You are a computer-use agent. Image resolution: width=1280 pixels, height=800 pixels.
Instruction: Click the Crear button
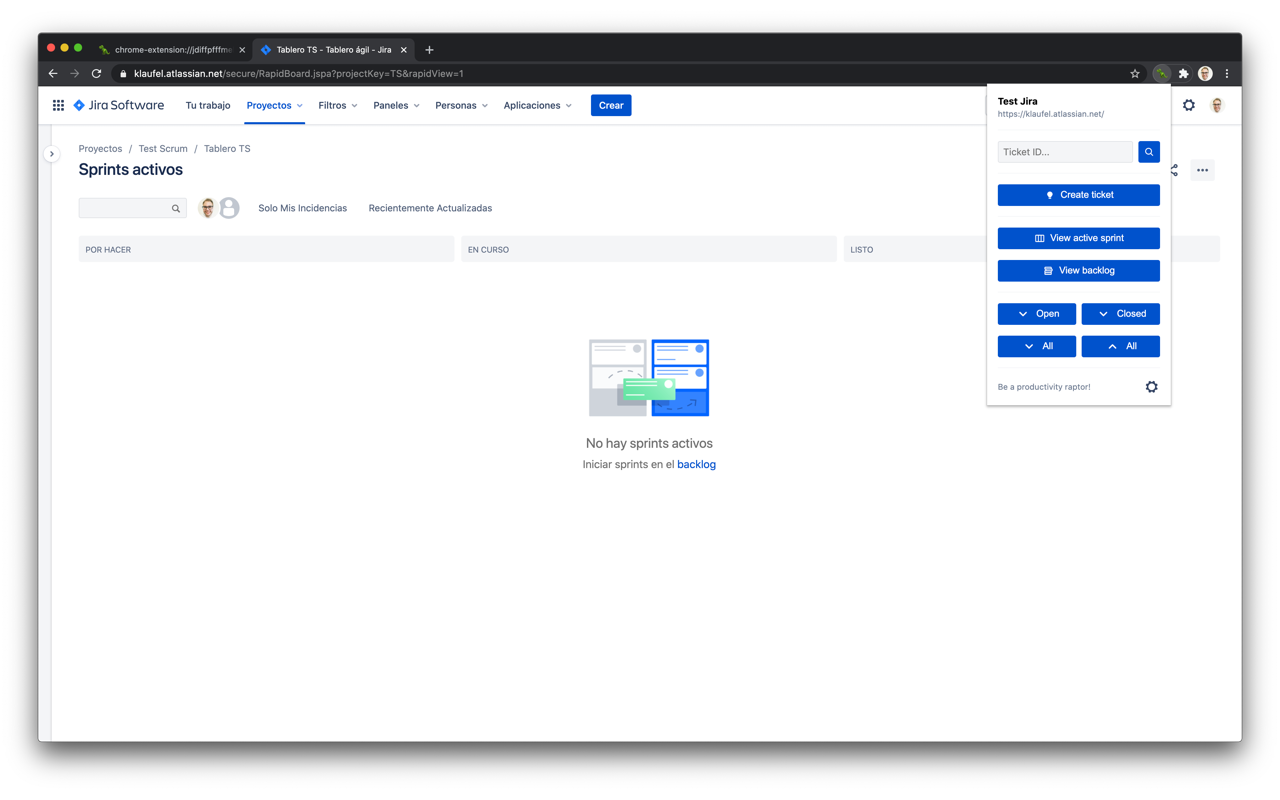coord(611,105)
